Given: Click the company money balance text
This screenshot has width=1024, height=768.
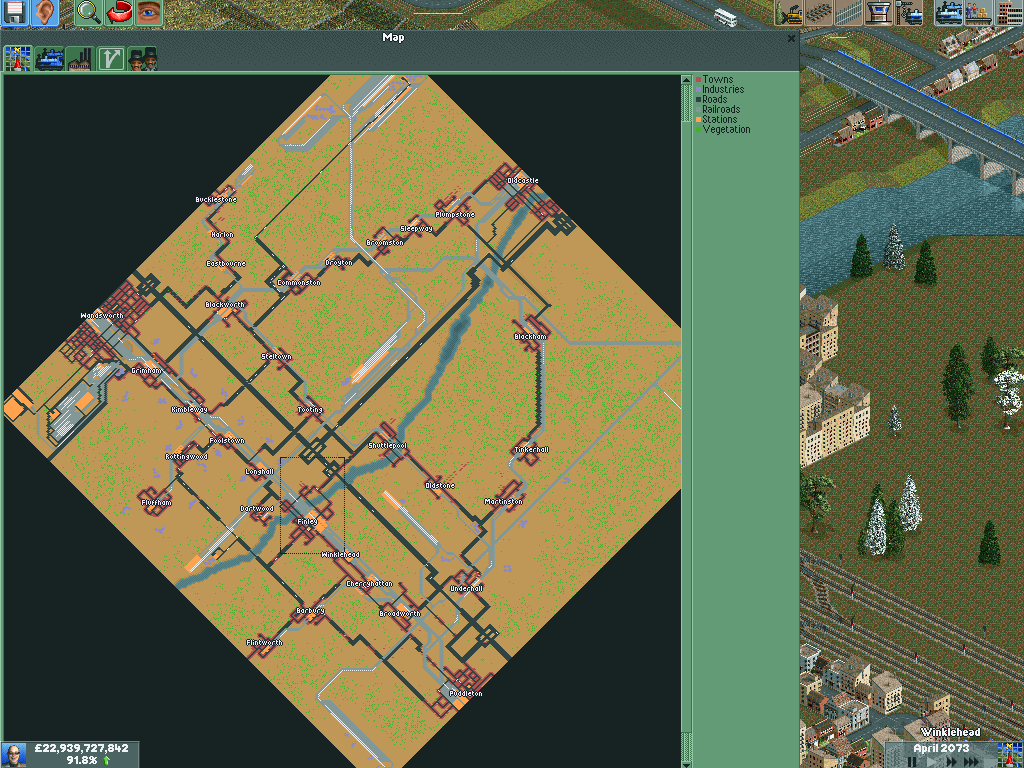Looking at the screenshot, I should point(81,748).
